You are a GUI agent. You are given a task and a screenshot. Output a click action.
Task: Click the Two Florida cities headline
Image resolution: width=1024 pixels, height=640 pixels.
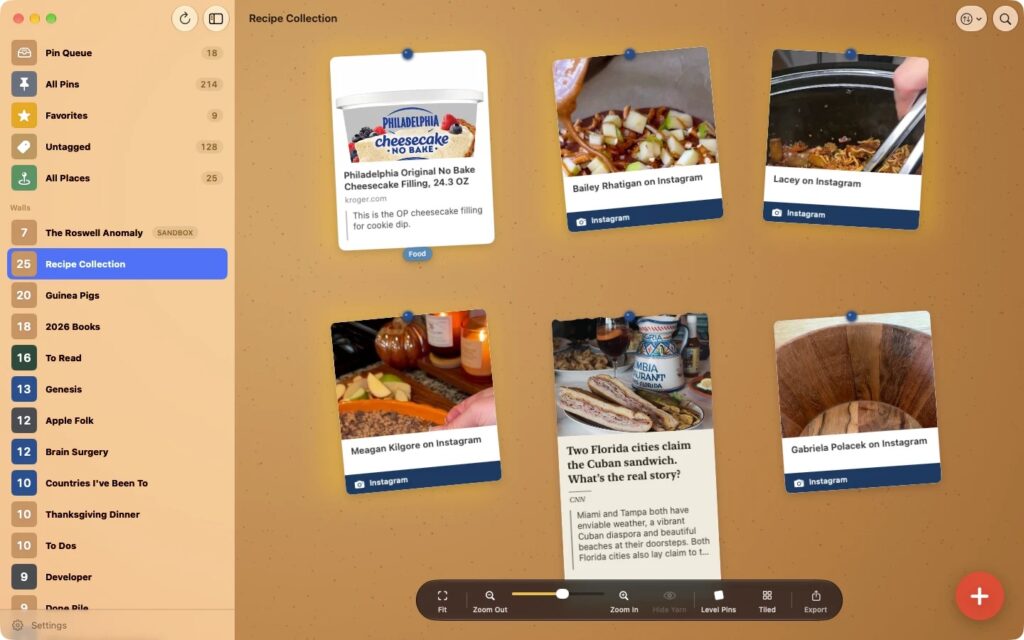click(x=629, y=462)
